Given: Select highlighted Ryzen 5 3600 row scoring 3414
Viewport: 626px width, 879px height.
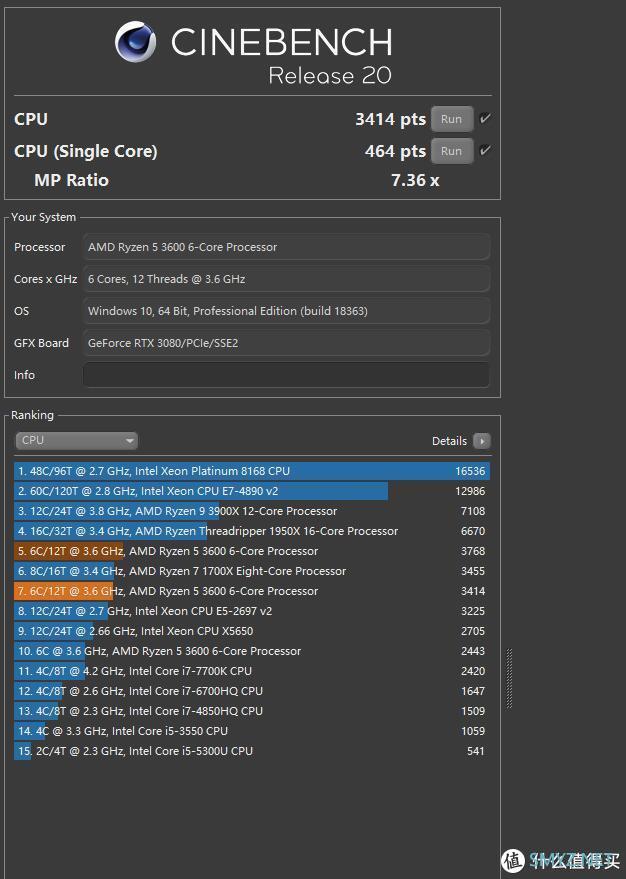Looking at the screenshot, I should click(x=252, y=591).
